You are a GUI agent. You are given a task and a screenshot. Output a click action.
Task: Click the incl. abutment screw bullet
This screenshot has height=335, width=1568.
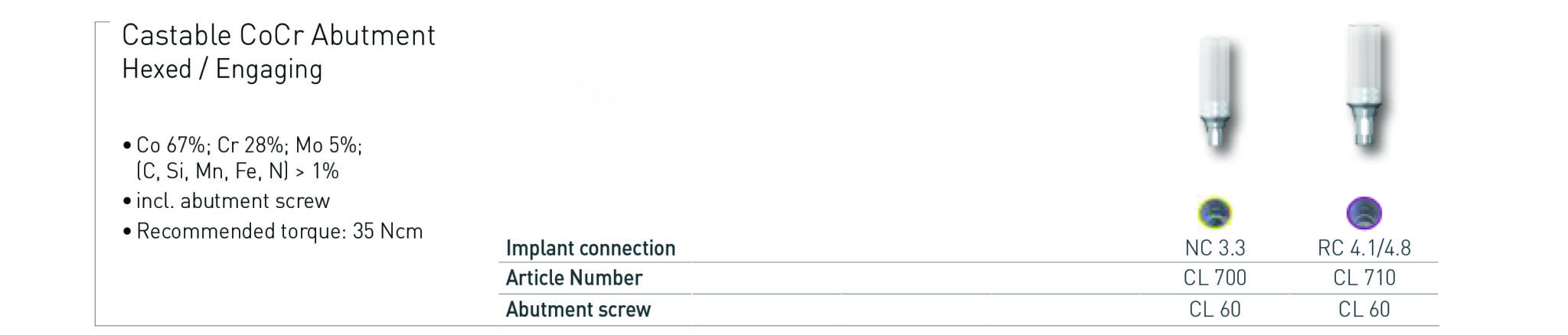tap(232, 201)
